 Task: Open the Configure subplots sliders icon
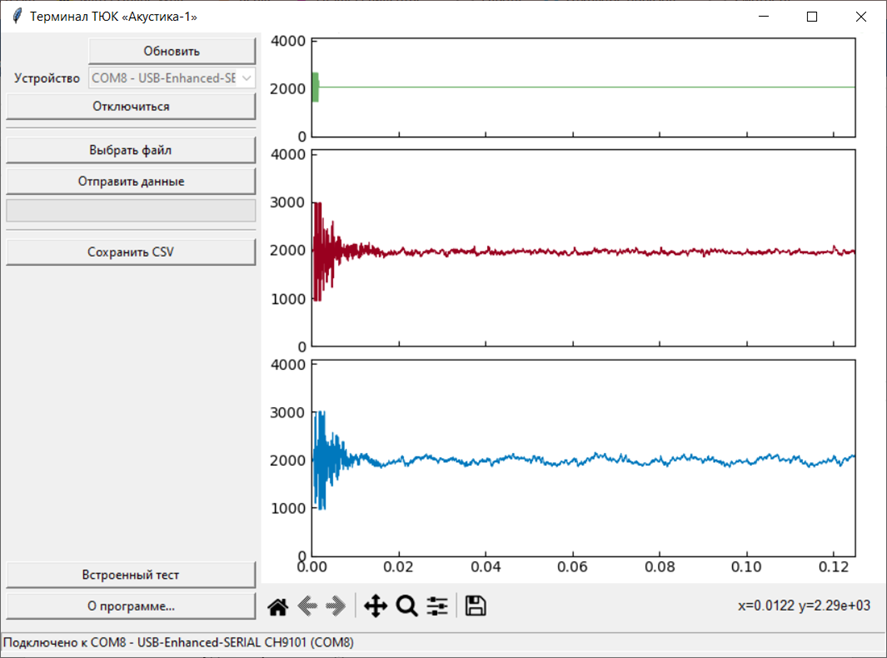tap(437, 606)
